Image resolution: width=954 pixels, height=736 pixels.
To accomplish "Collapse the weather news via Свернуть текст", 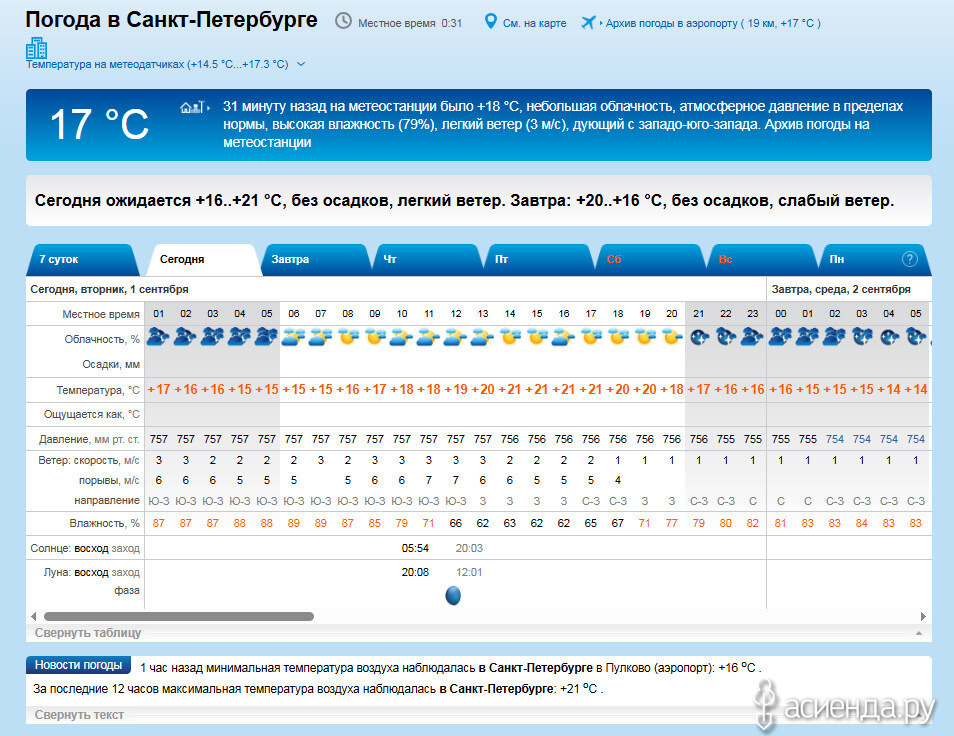I will 79,715.
